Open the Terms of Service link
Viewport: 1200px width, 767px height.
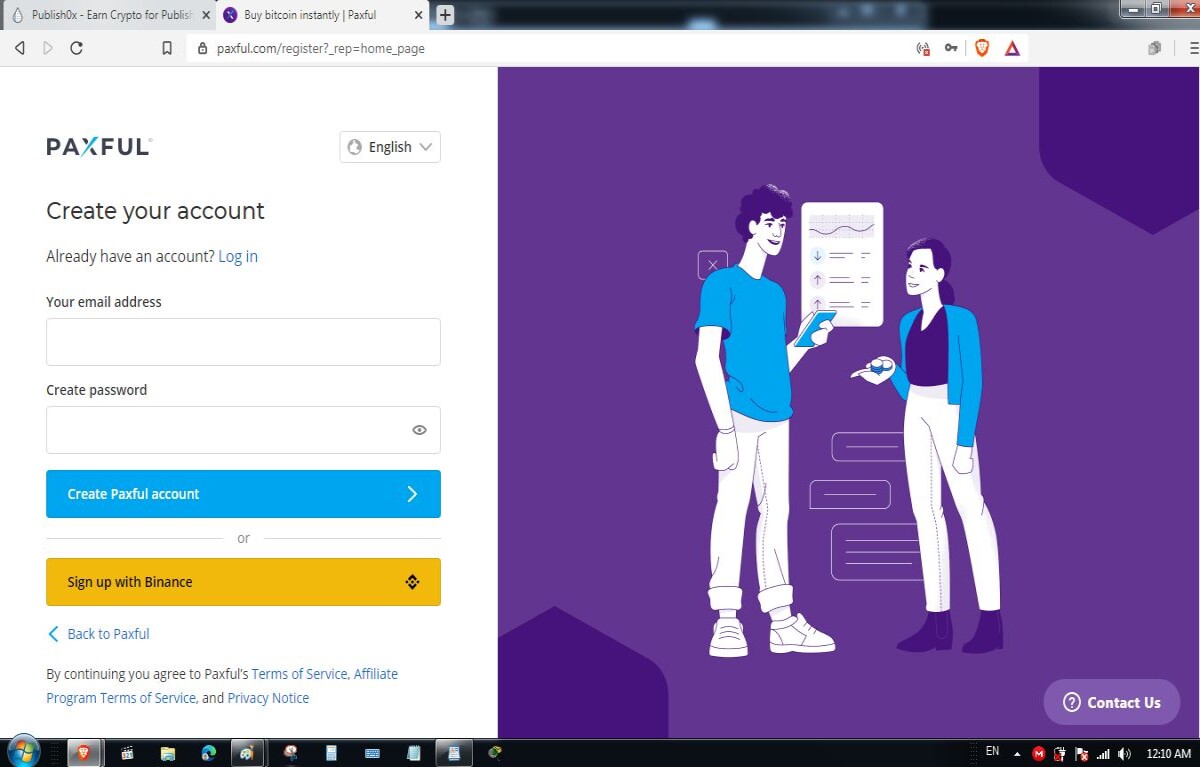pos(299,674)
